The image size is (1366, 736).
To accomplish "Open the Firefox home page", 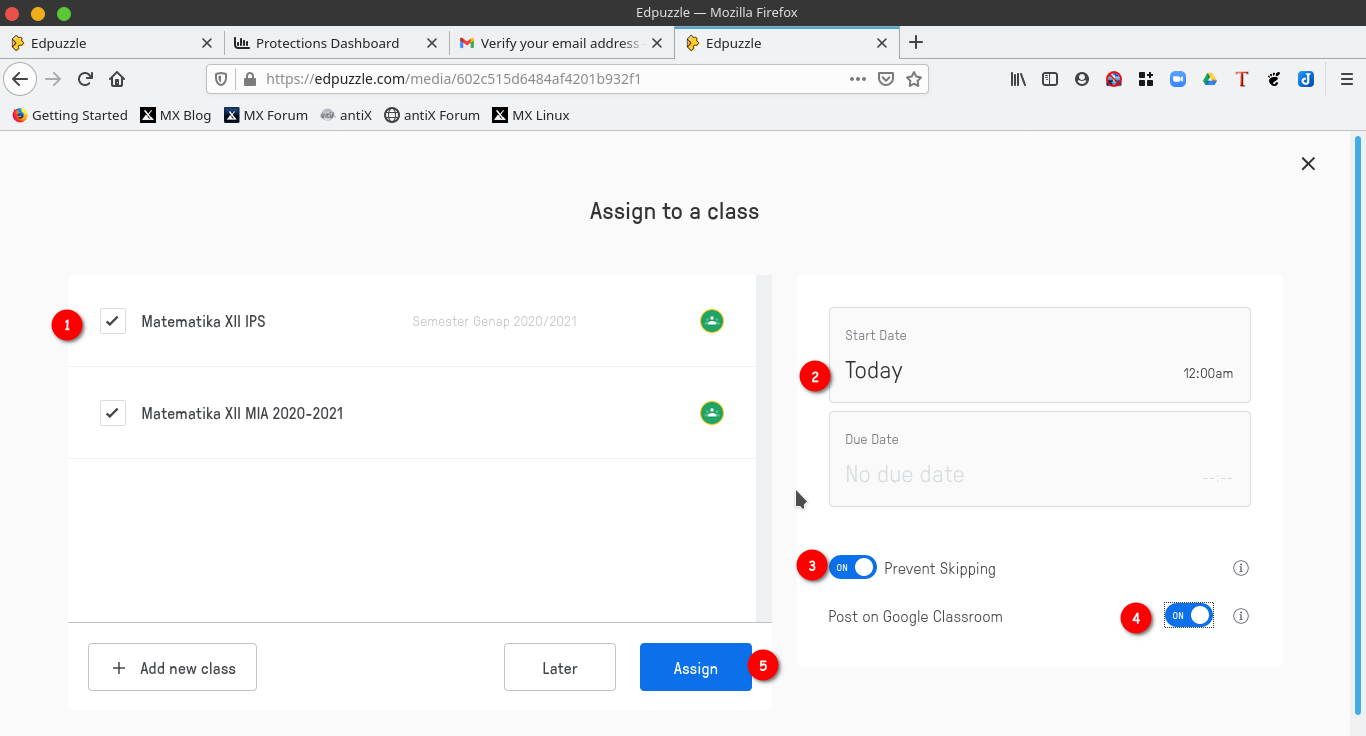I will coord(117,79).
